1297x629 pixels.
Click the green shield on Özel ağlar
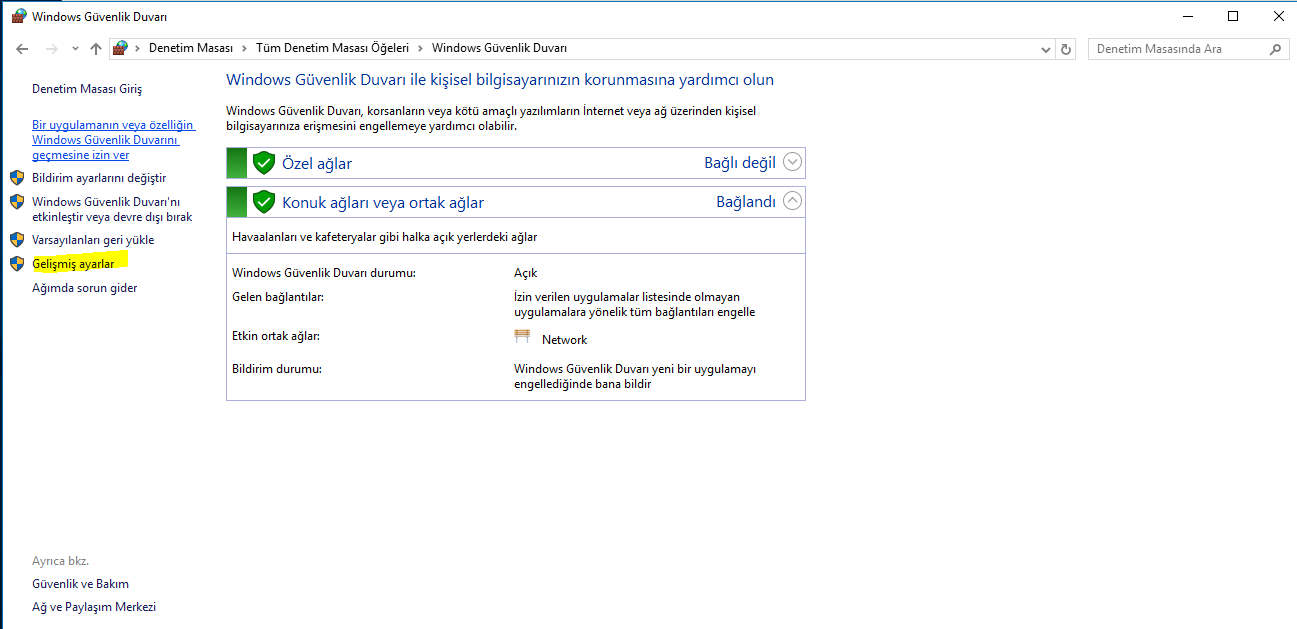point(264,163)
